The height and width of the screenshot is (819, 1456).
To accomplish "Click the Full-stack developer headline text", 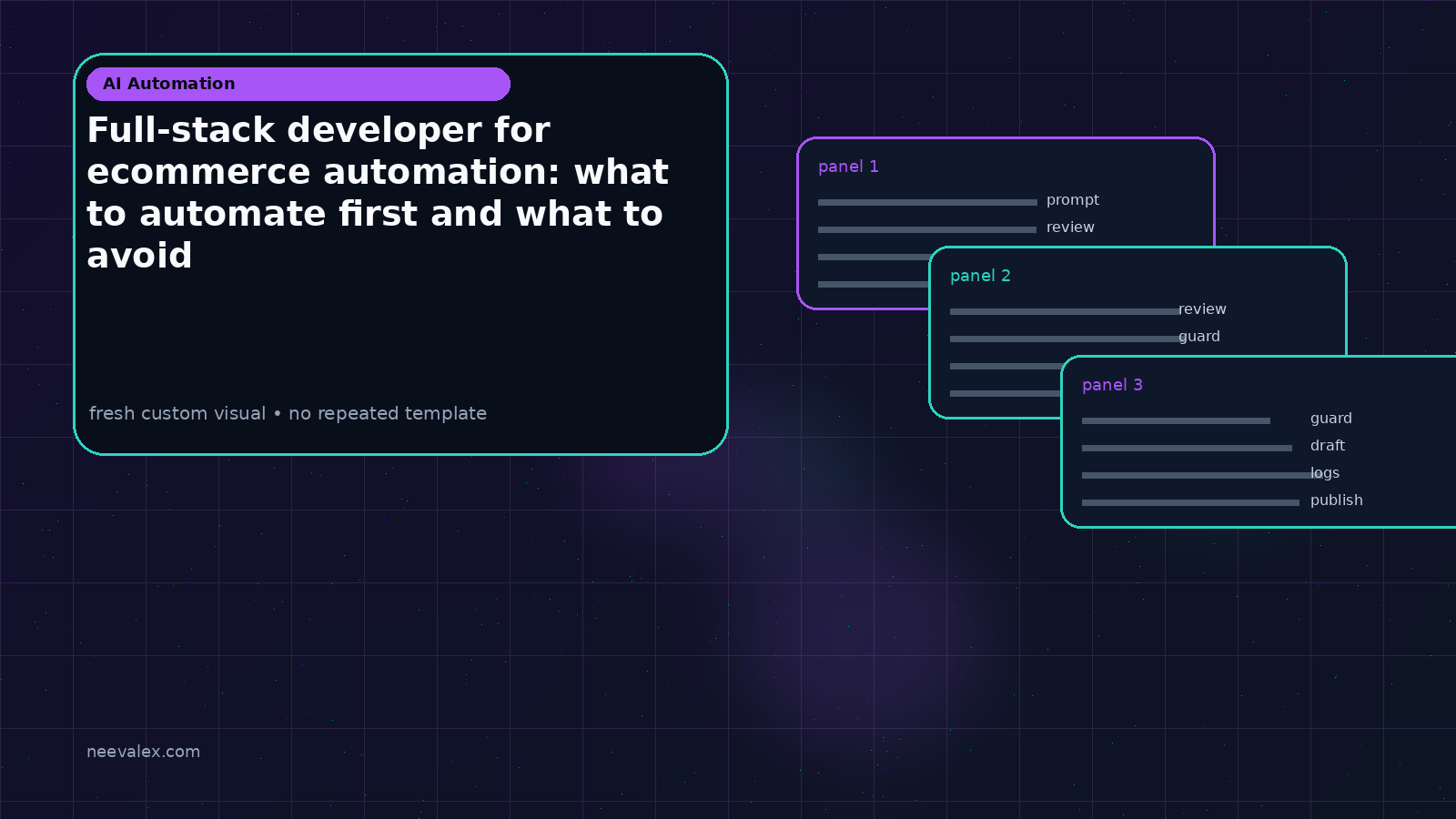I will tap(378, 193).
